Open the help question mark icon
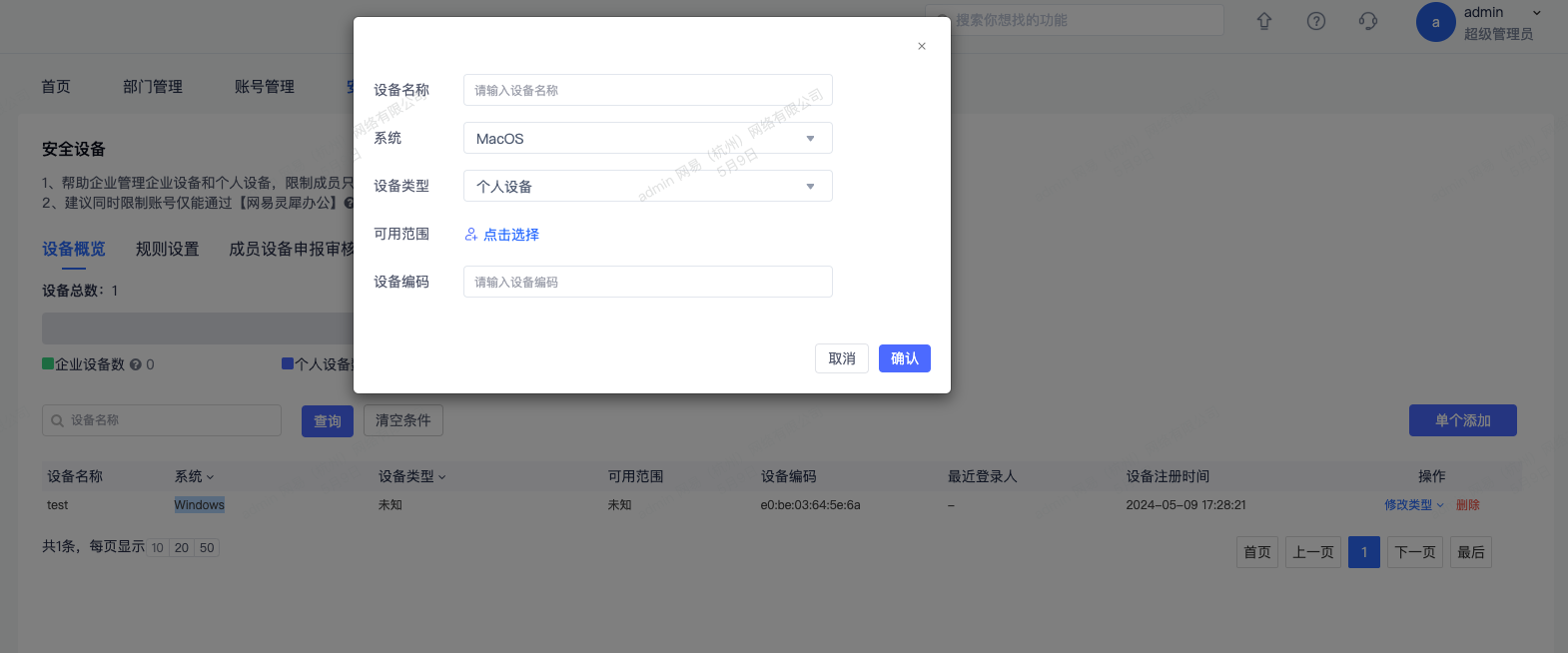Viewport: 1568px width, 653px height. point(1316,21)
